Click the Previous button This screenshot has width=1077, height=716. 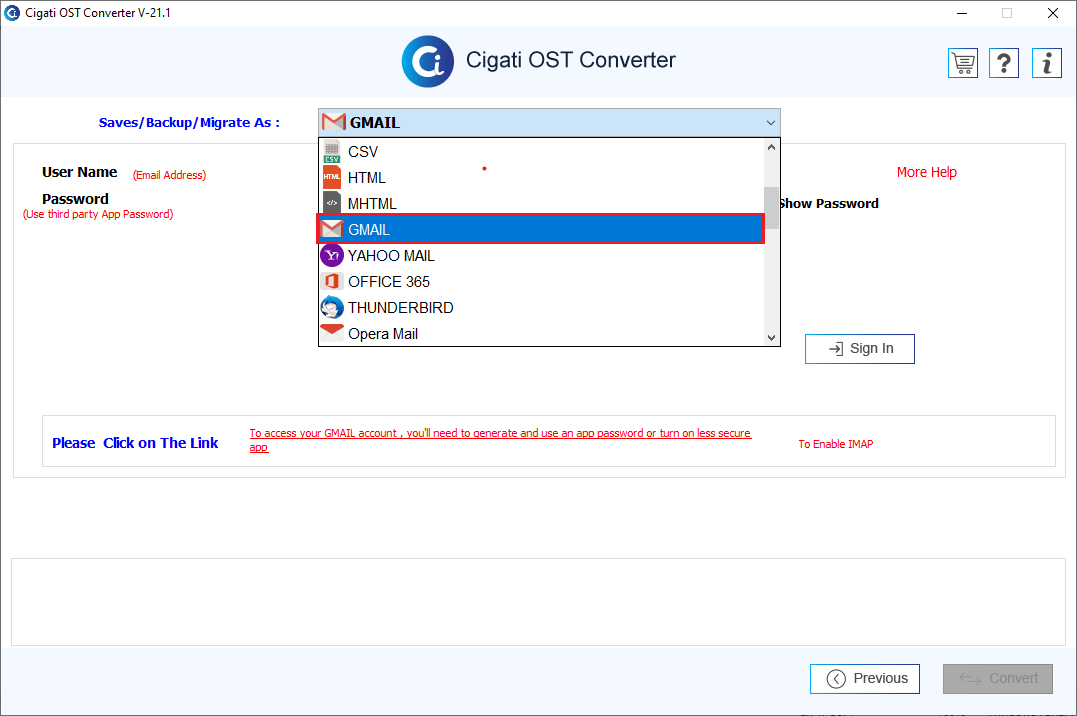point(865,678)
